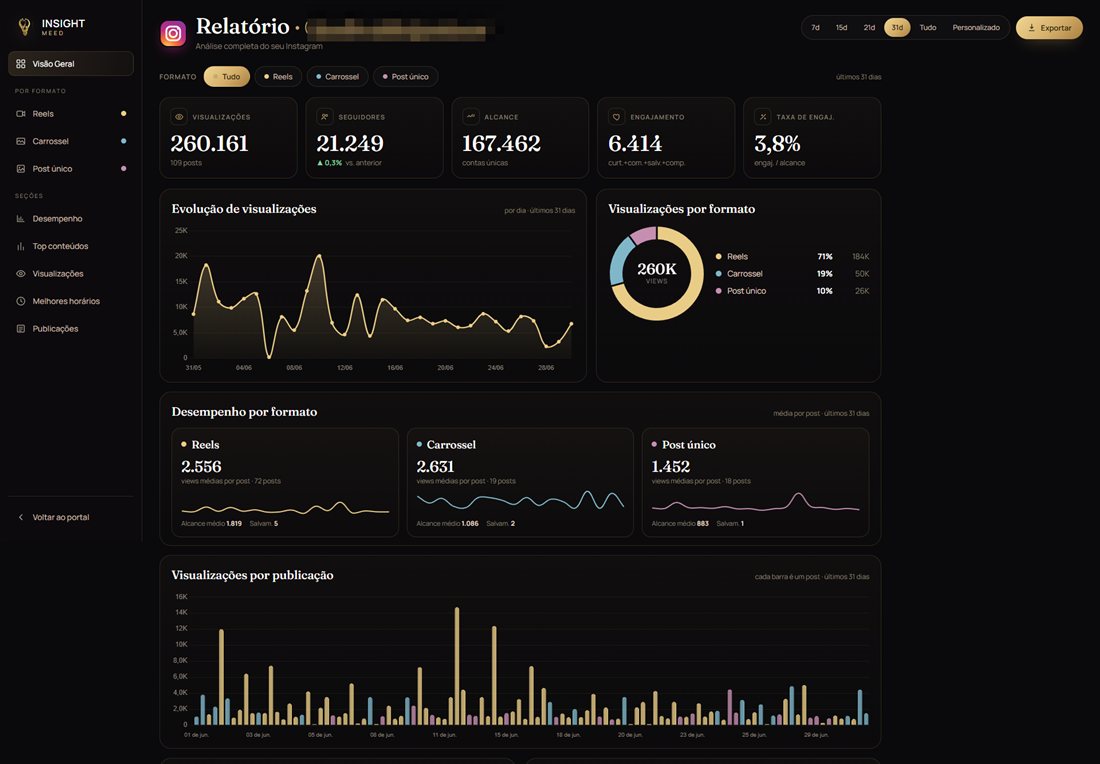The height and width of the screenshot is (764, 1100).
Task: Filter by Carrossel format pill
Action: 337,76
